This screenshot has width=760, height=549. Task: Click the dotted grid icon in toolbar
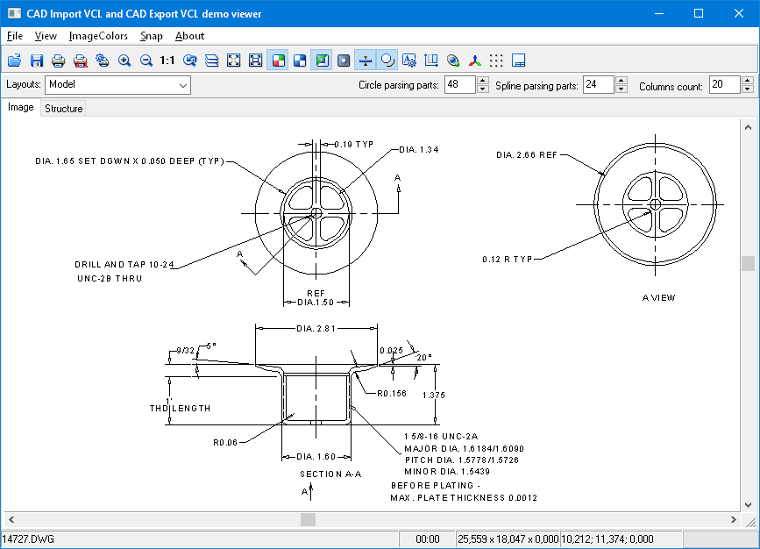(x=497, y=60)
